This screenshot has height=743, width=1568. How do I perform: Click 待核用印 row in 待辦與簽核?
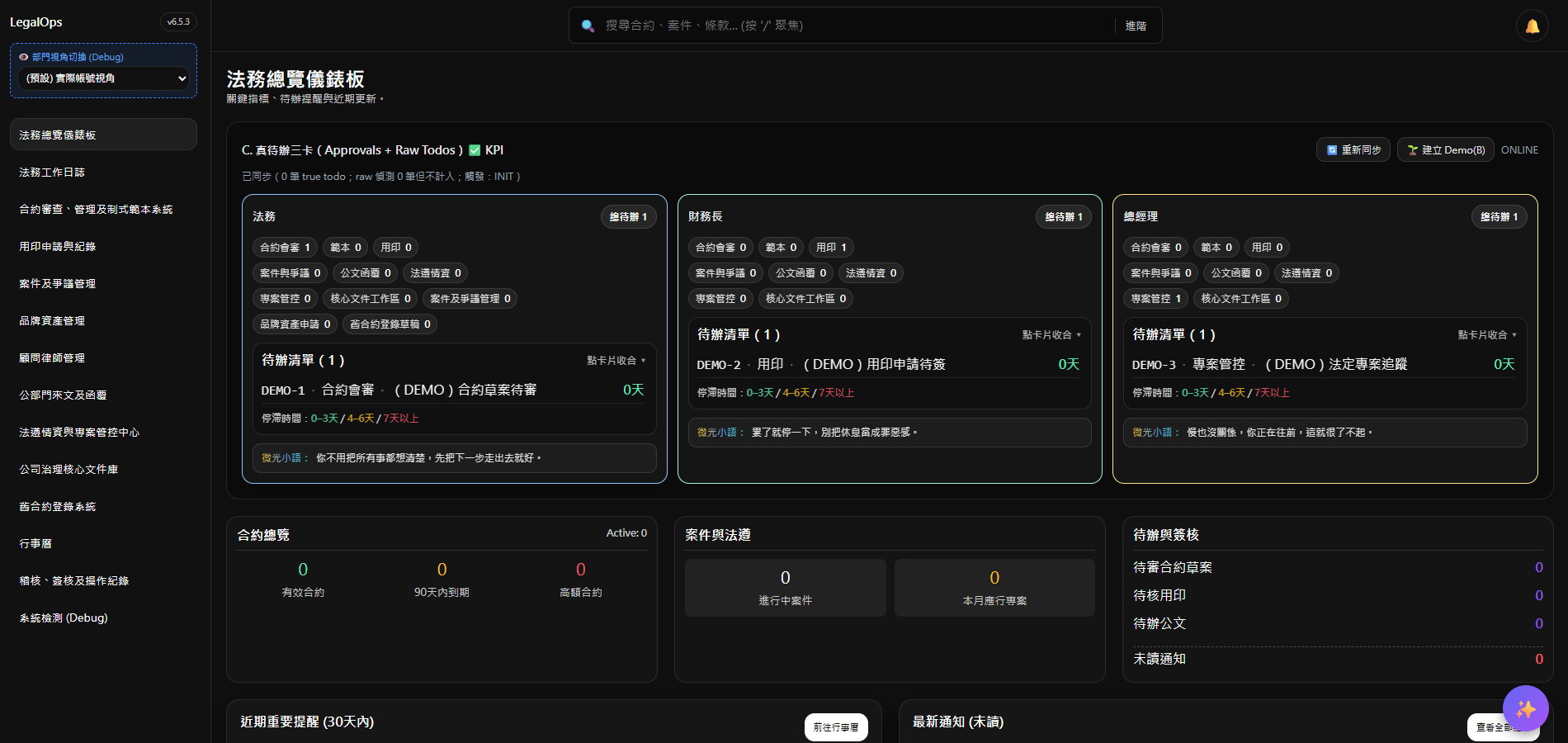tap(1338, 595)
